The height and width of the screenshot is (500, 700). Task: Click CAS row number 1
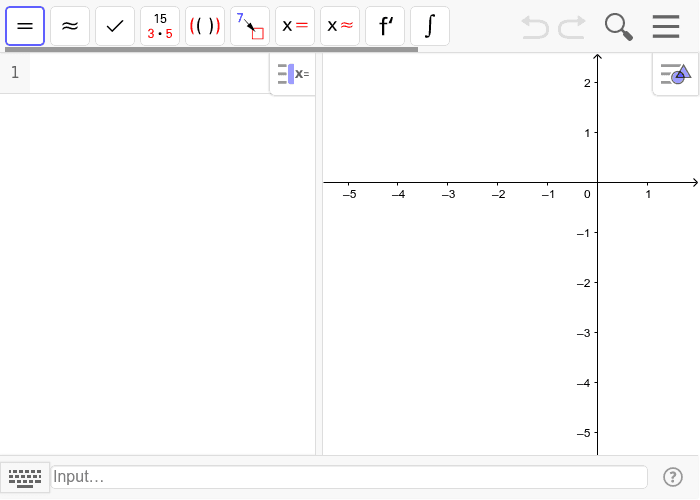15,72
